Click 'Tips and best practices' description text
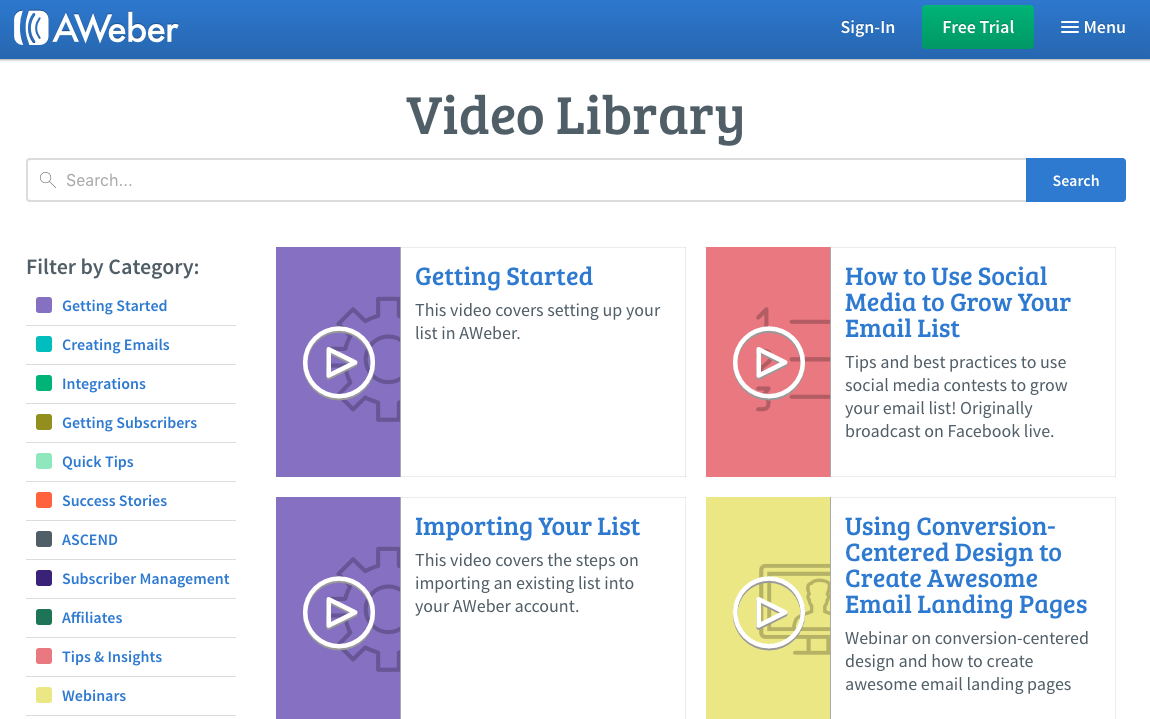The image size is (1150, 719). [956, 397]
